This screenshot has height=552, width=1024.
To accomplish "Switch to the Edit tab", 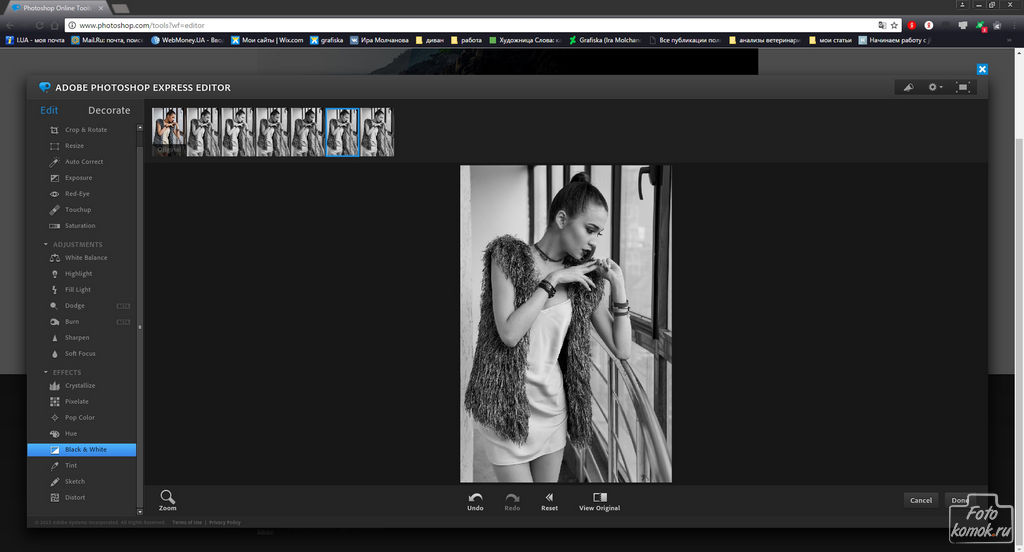I will tap(49, 110).
